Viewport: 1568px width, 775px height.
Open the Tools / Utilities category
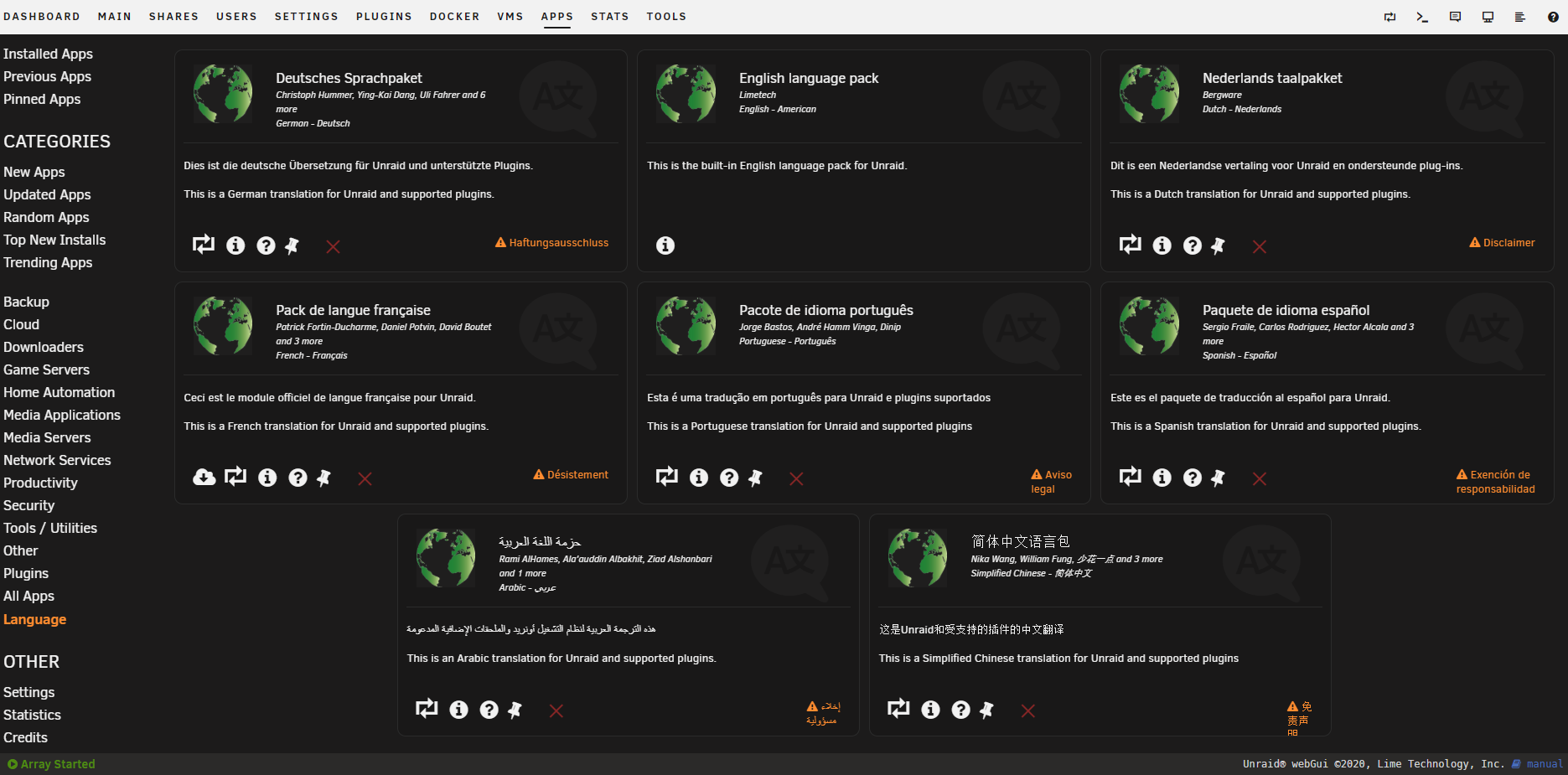[x=50, y=528]
